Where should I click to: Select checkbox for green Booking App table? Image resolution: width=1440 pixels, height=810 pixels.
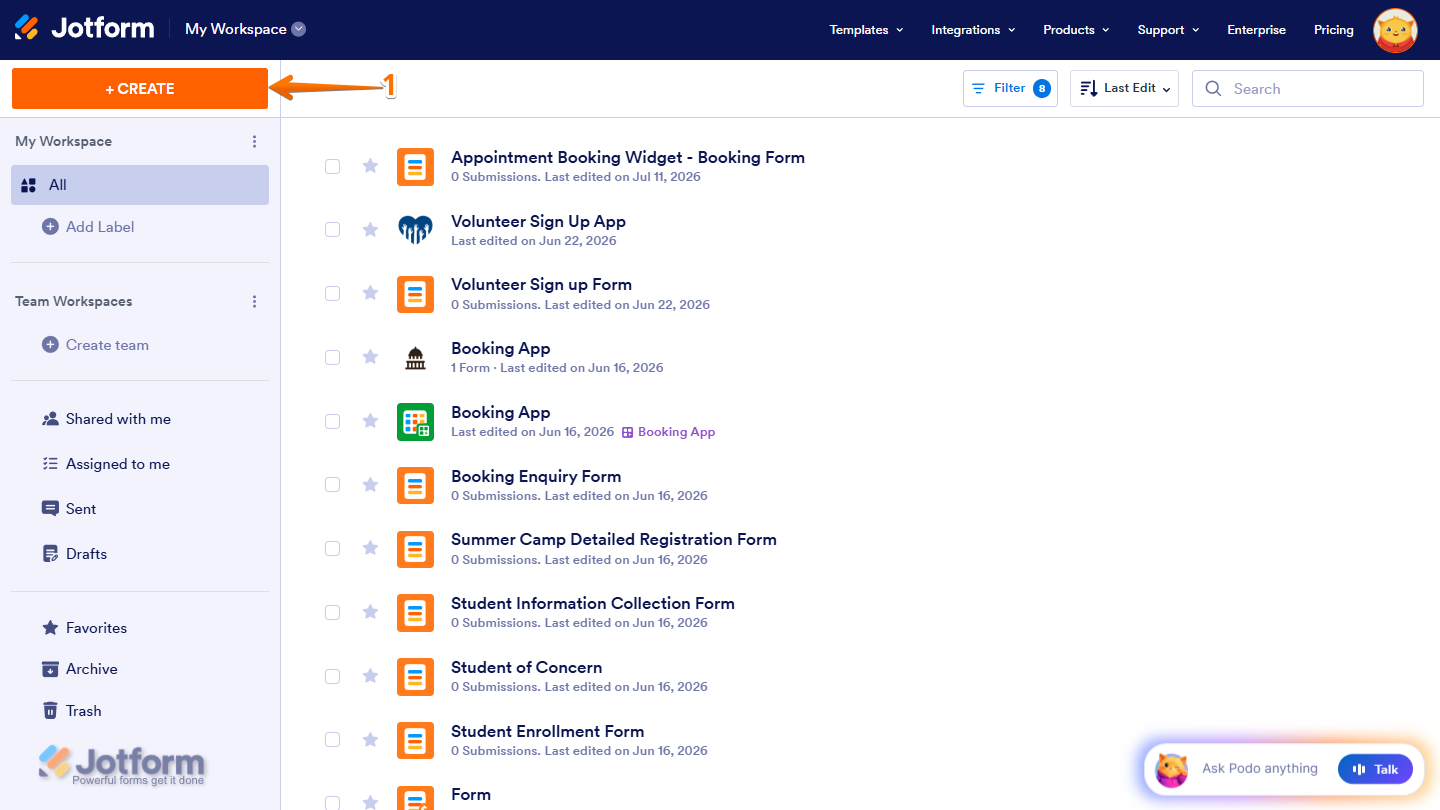pyautogui.click(x=332, y=422)
